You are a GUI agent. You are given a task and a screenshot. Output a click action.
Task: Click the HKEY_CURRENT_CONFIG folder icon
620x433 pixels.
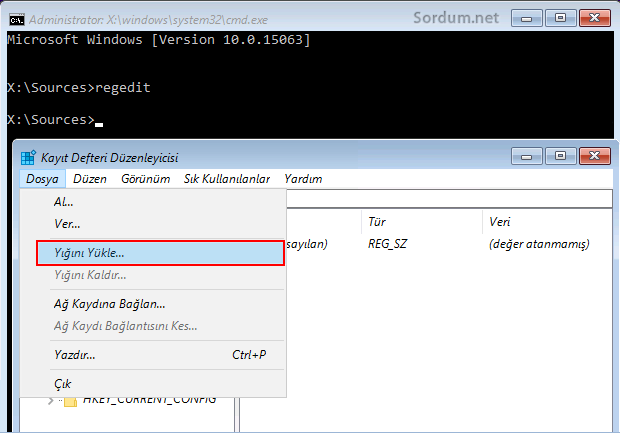[x=70, y=402]
